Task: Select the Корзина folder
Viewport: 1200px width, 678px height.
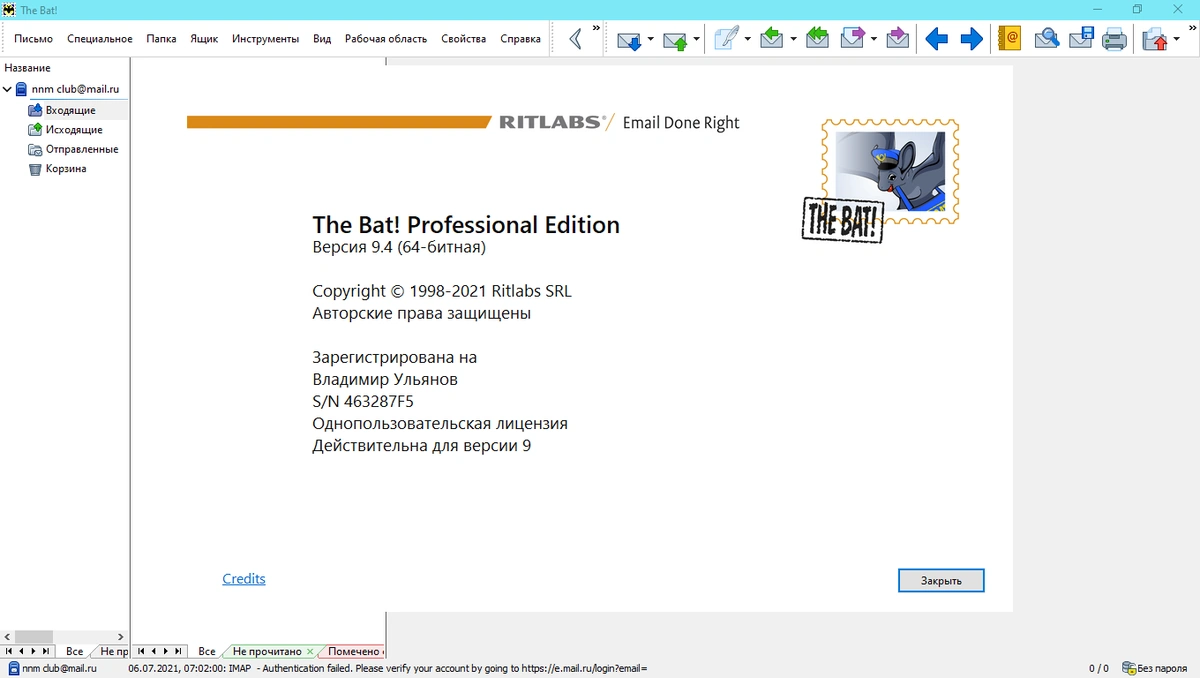Action: pyautogui.click(x=66, y=169)
